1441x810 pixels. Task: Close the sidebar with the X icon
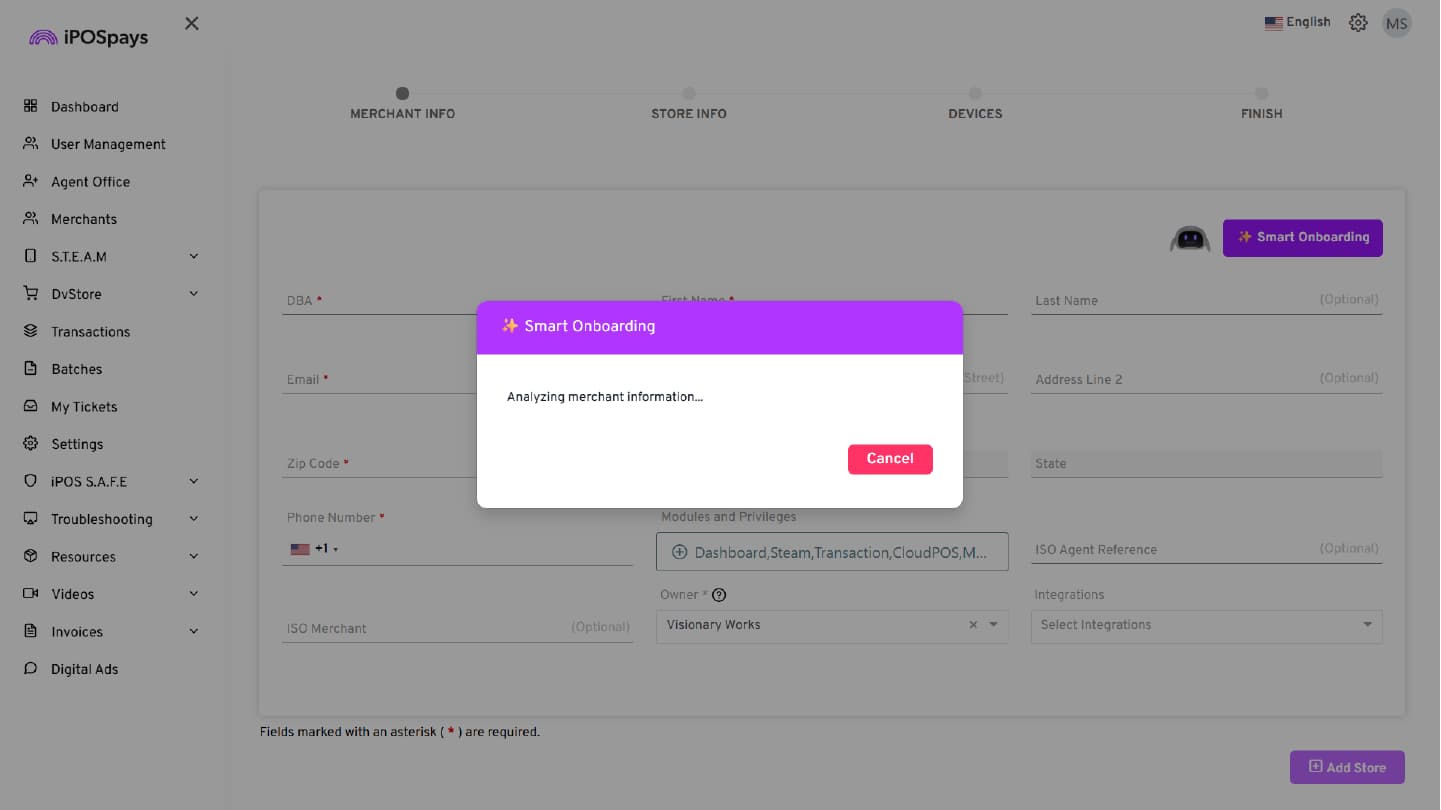[x=192, y=24]
